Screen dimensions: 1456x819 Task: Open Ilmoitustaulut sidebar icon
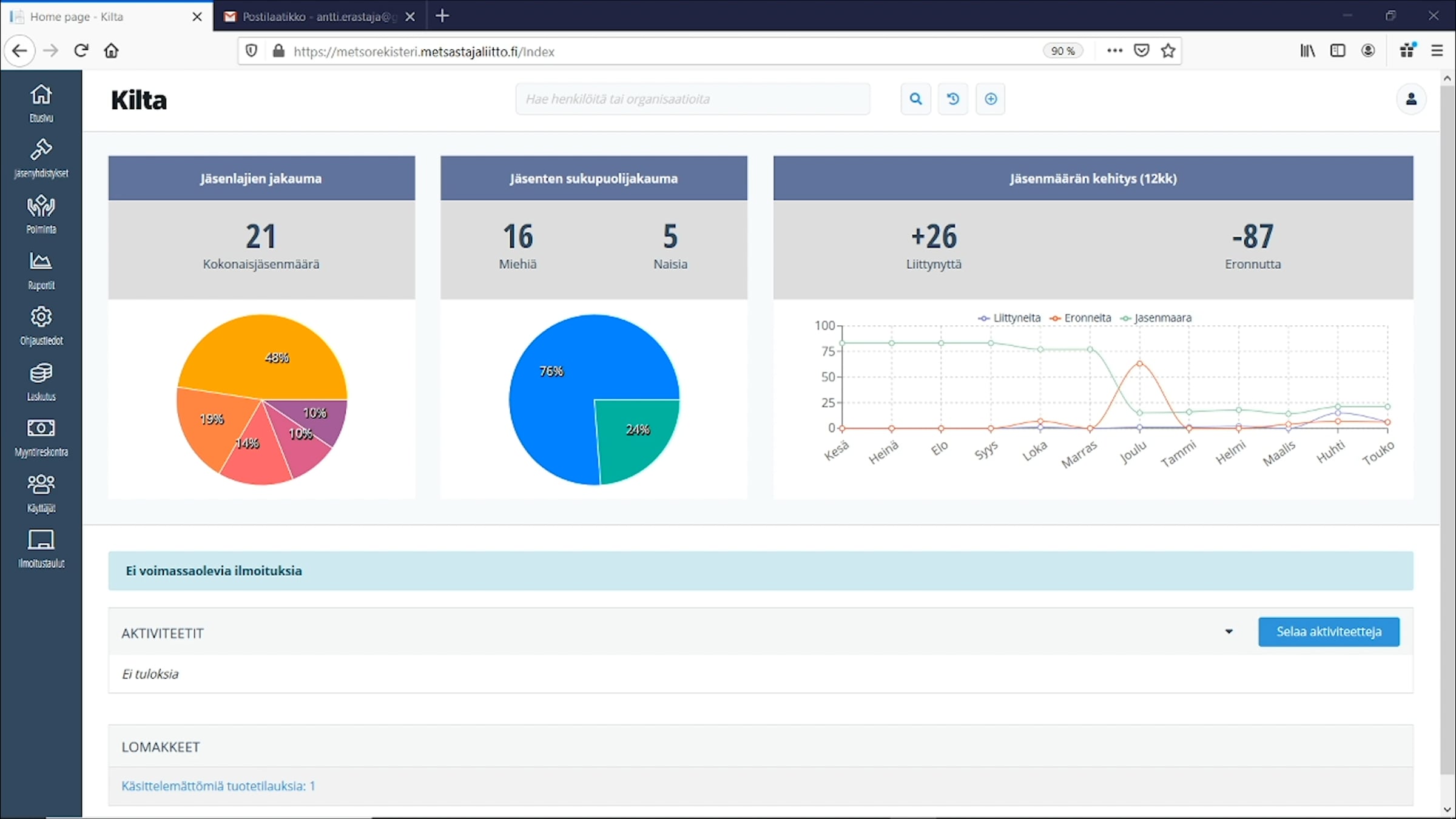[41, 549]
